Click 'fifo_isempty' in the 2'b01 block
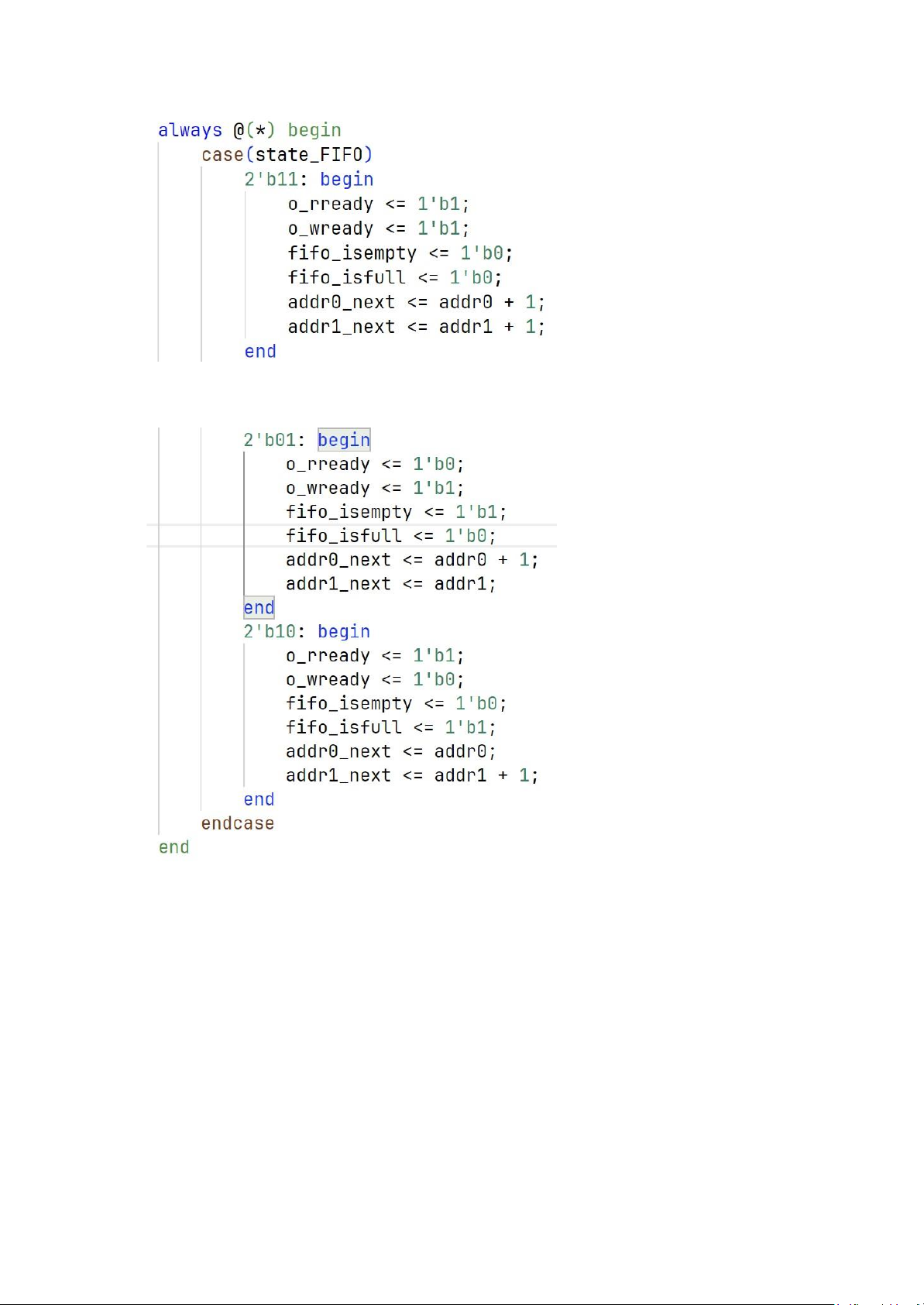 tap(349, 512)
